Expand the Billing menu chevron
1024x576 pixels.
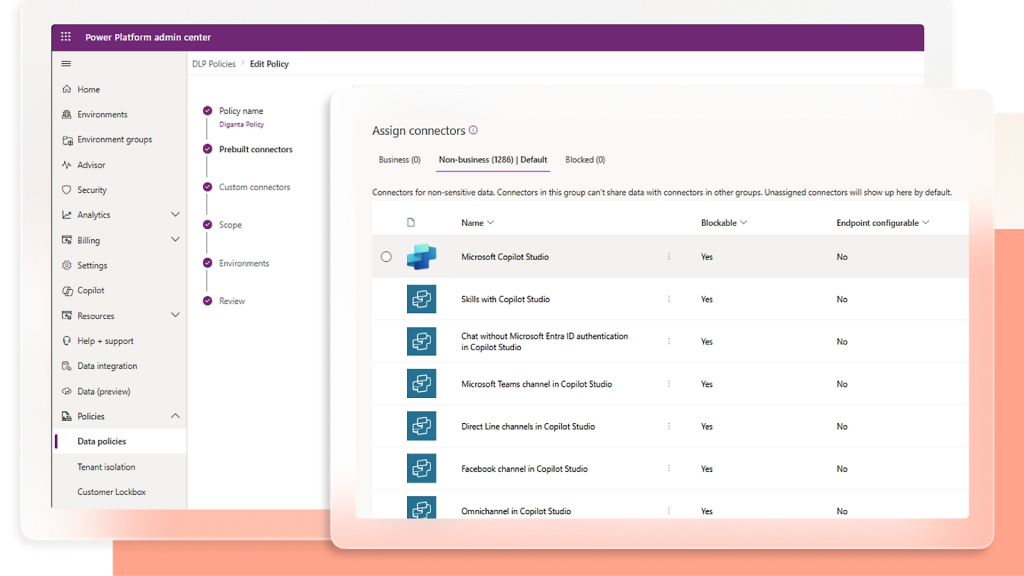point(175,240)
